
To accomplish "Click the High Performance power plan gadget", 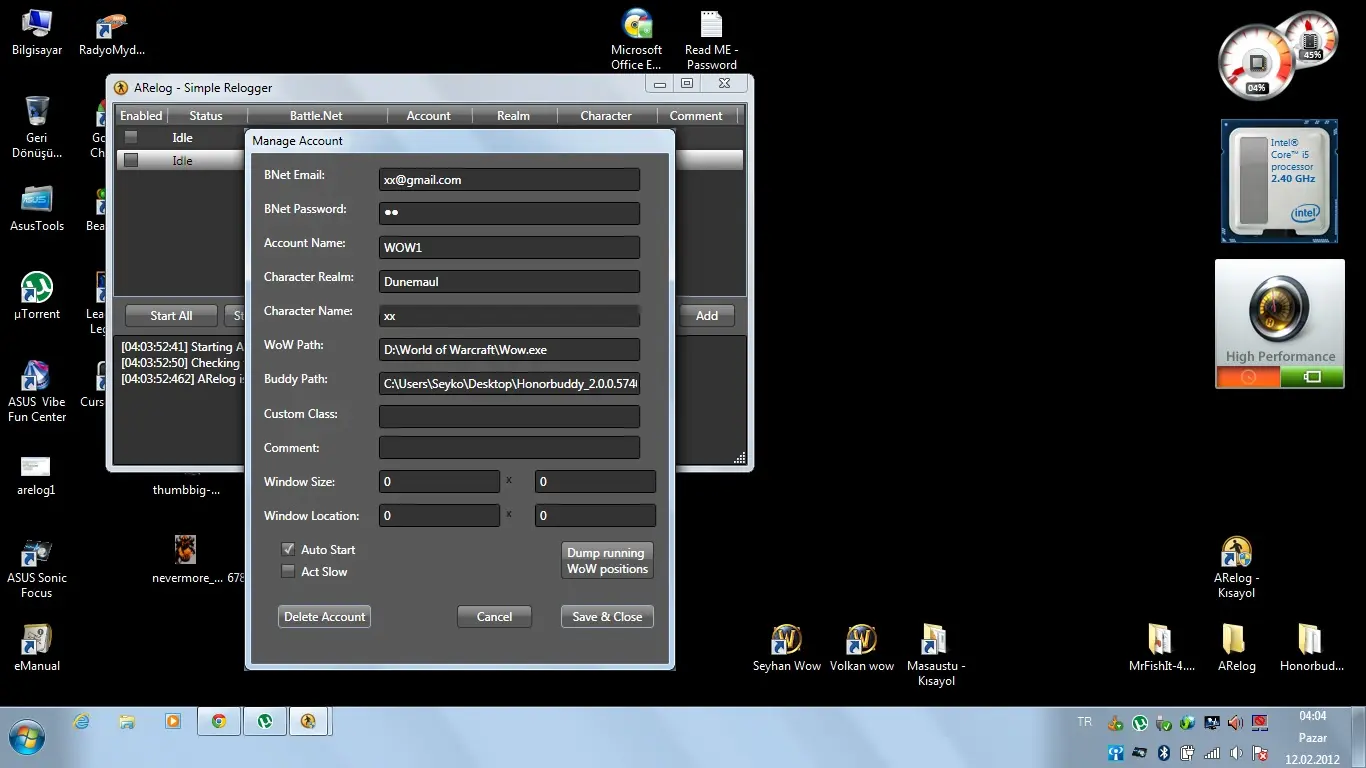I will click(x=1280, y=323).
